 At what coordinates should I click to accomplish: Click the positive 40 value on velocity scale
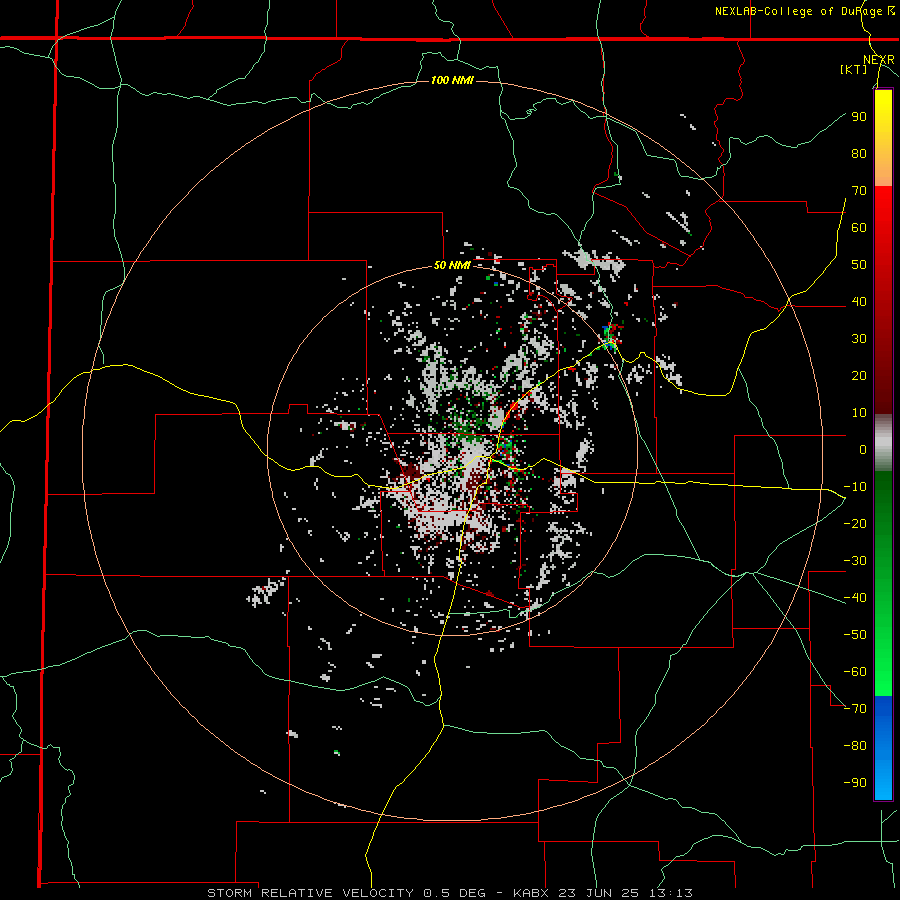pyautogui.click(x=859, y=301)
